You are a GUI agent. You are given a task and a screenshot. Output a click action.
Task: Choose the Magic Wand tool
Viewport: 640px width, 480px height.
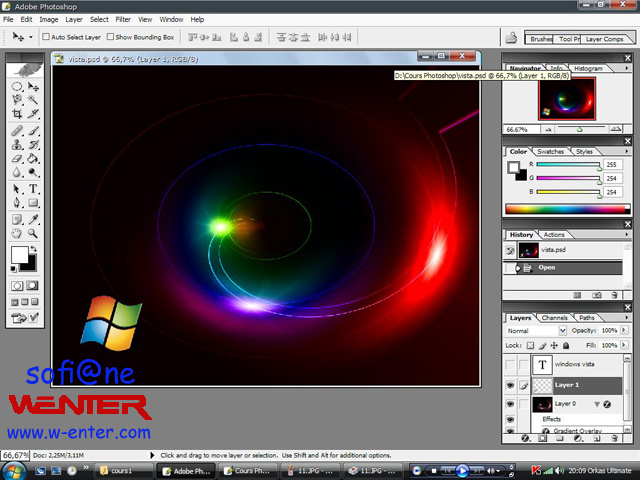(x=33, y=100)
